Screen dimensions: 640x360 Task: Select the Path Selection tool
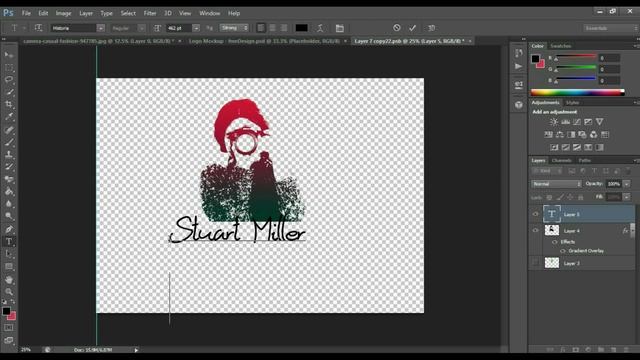point(9,254)
